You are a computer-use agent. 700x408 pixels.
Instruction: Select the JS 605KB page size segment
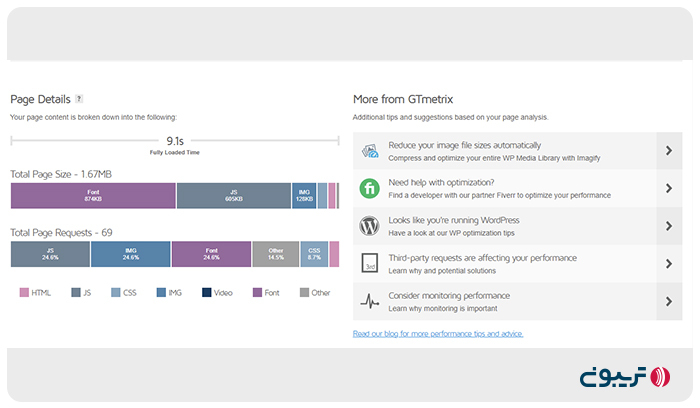pyautogui.click(x=233, y=196)
